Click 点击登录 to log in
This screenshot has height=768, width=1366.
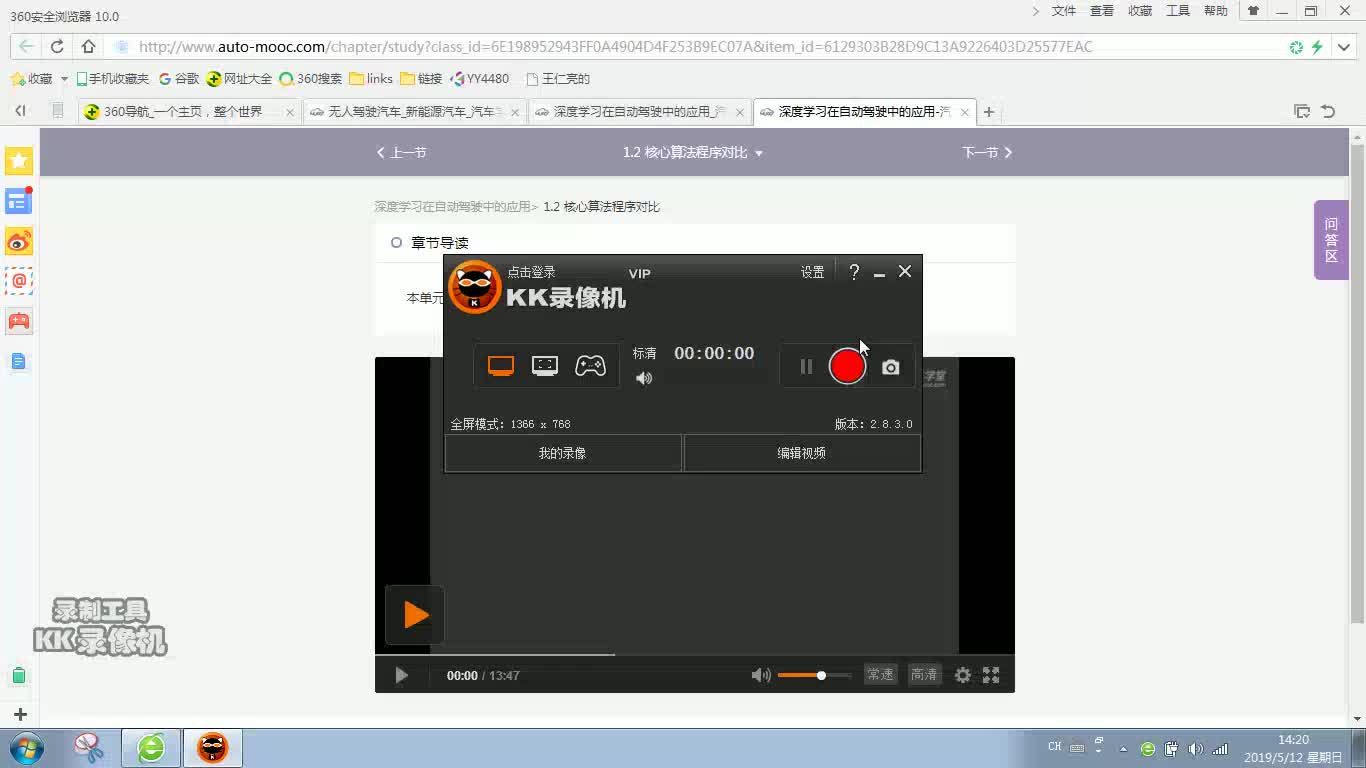point(531,272)
